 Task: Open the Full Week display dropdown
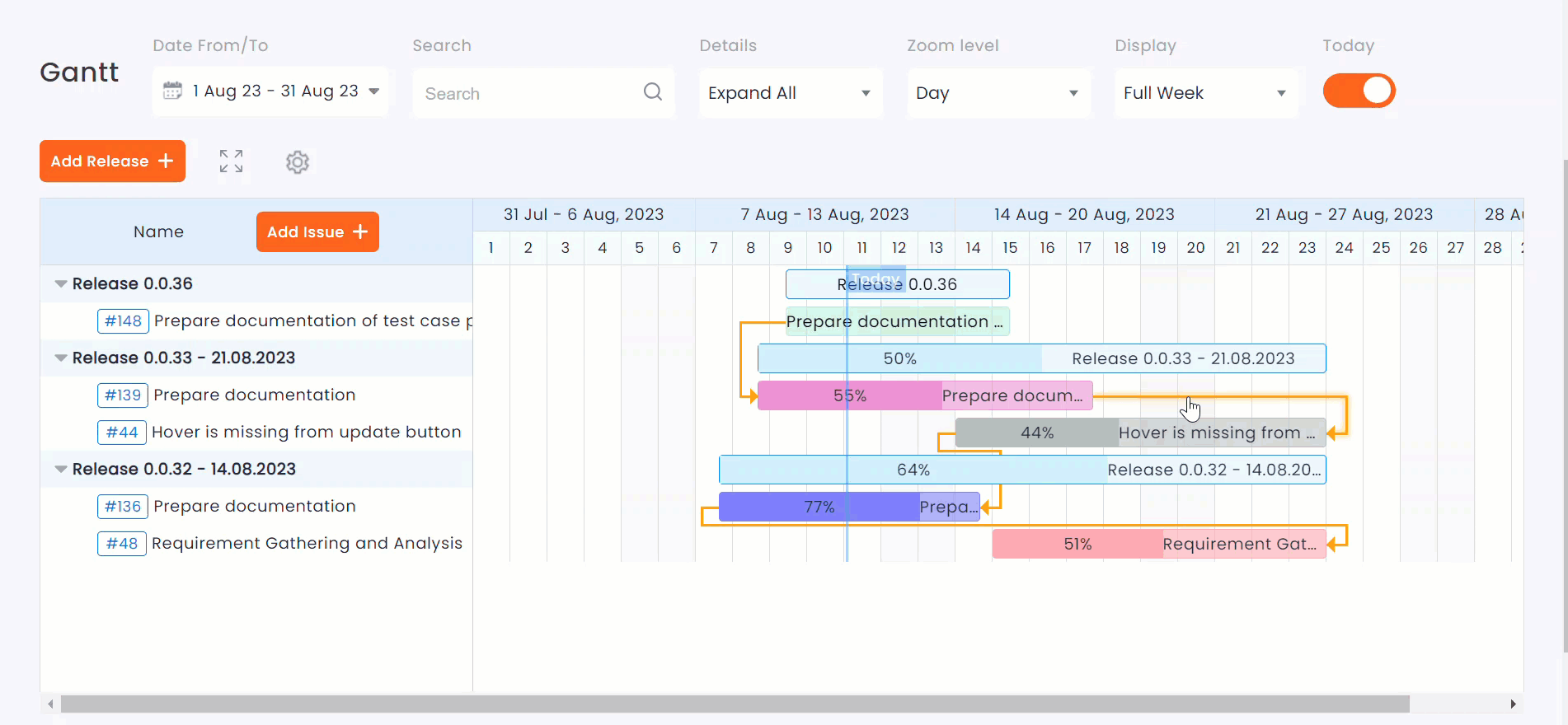[1205, 93]
